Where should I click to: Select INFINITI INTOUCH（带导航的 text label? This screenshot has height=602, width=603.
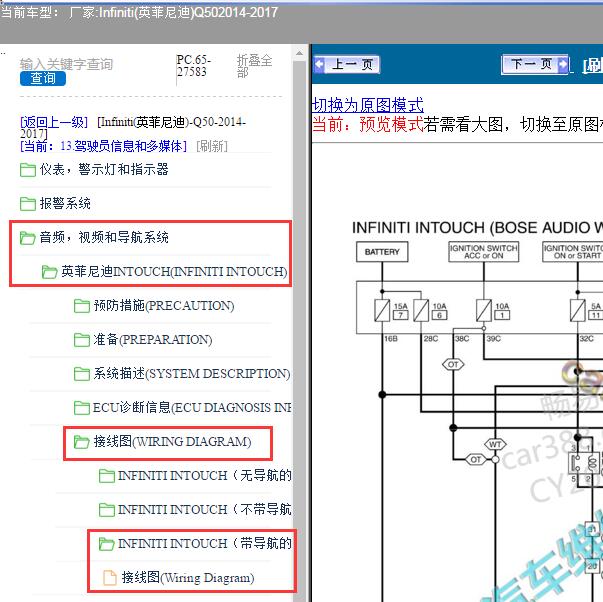[x=205, y=544]
